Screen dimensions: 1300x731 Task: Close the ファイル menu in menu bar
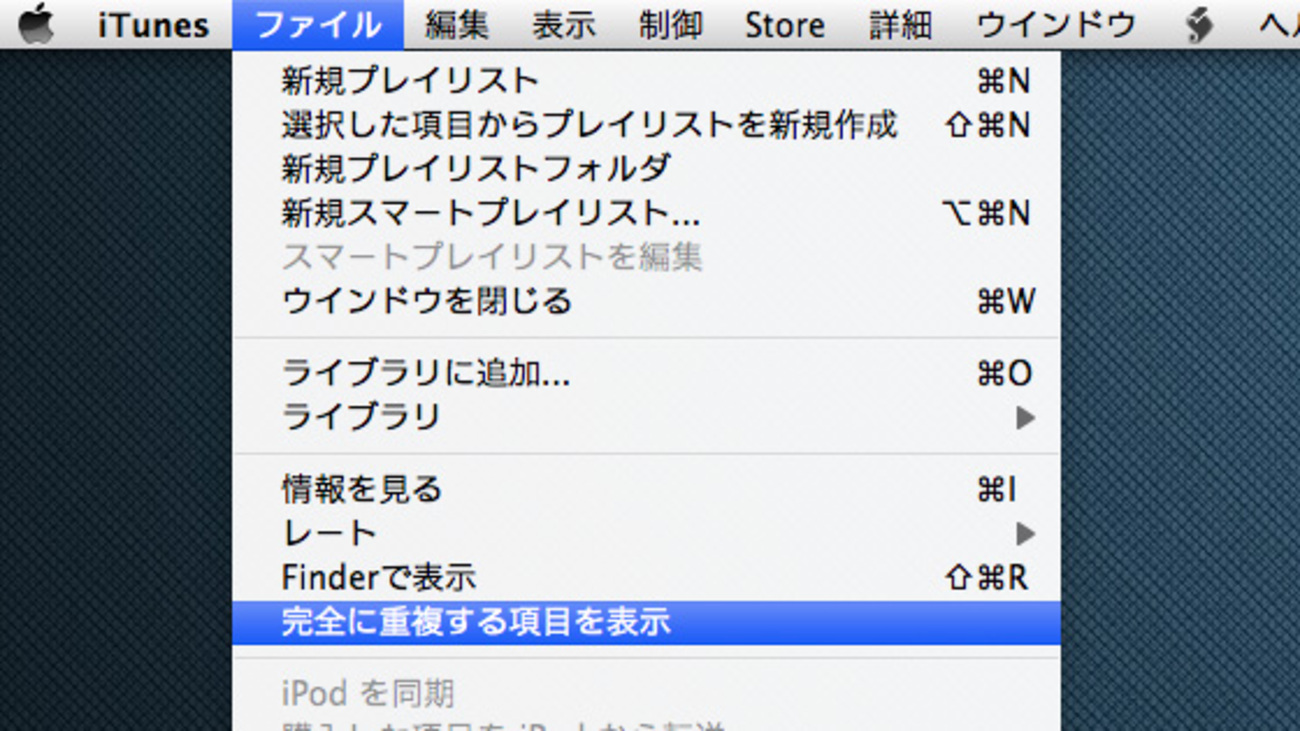click(318, 24)
